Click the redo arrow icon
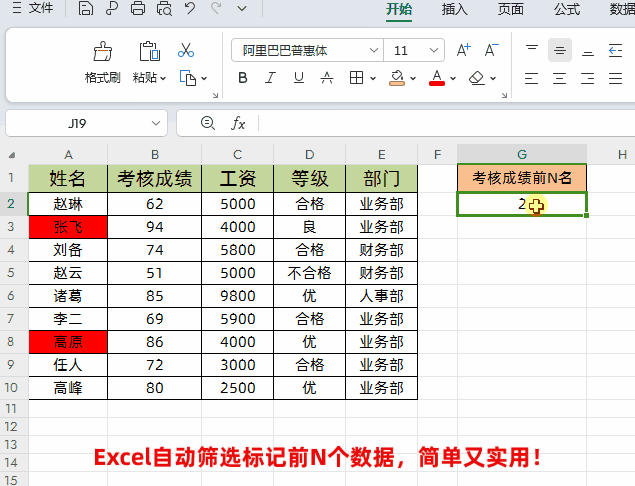 [216, 8]
